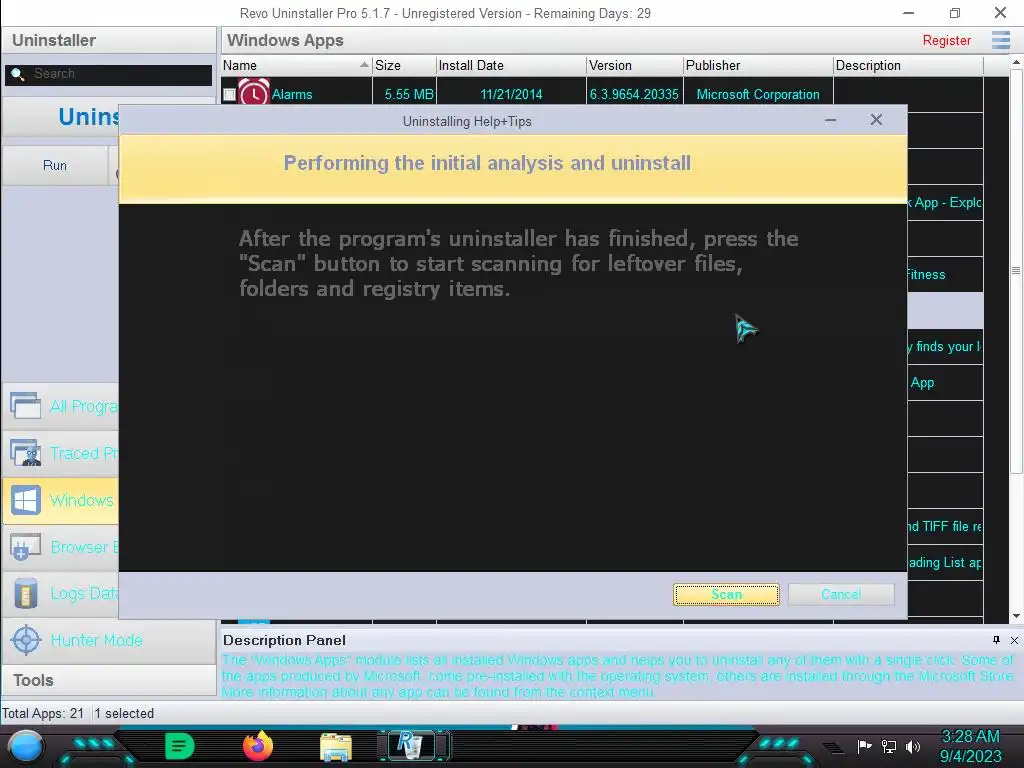Sort by the Version column header

pos(635,65)
